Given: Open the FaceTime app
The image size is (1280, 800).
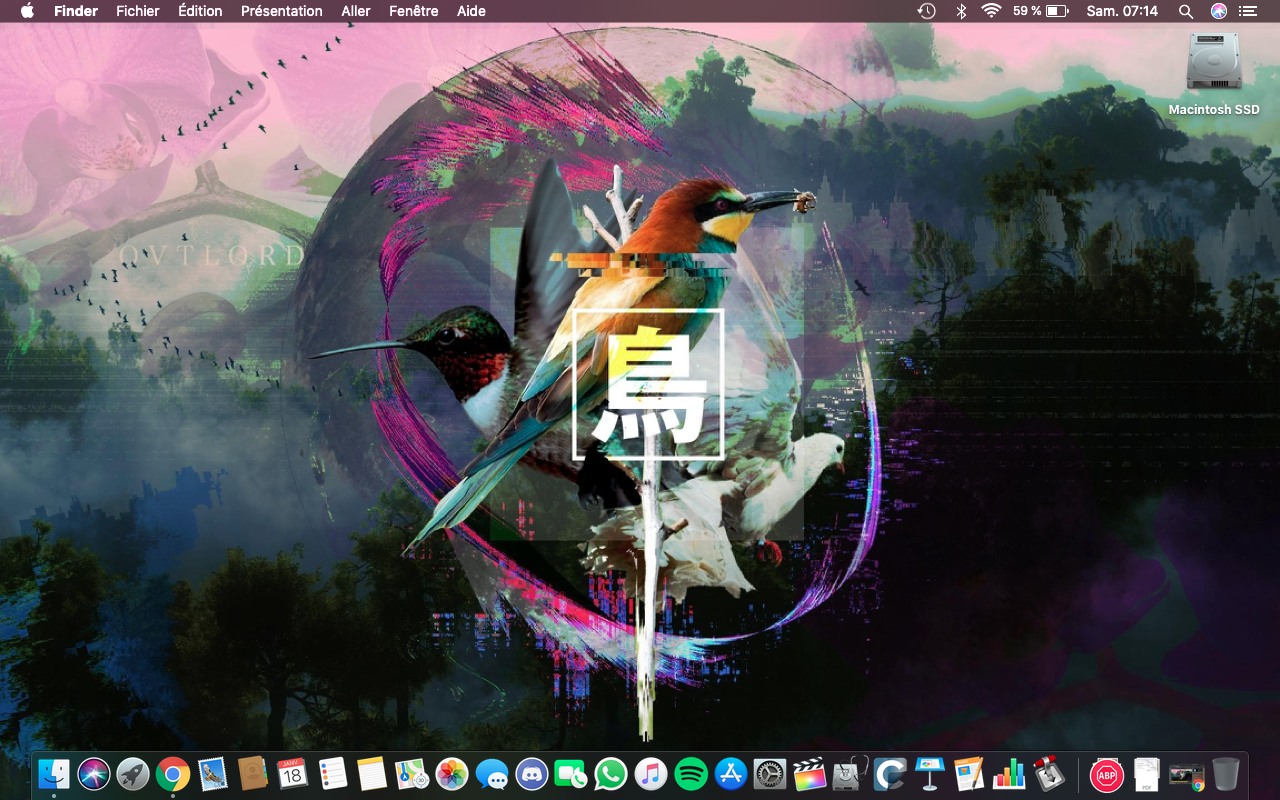Looking at the screenshot, I should click(x=571, y=773).
